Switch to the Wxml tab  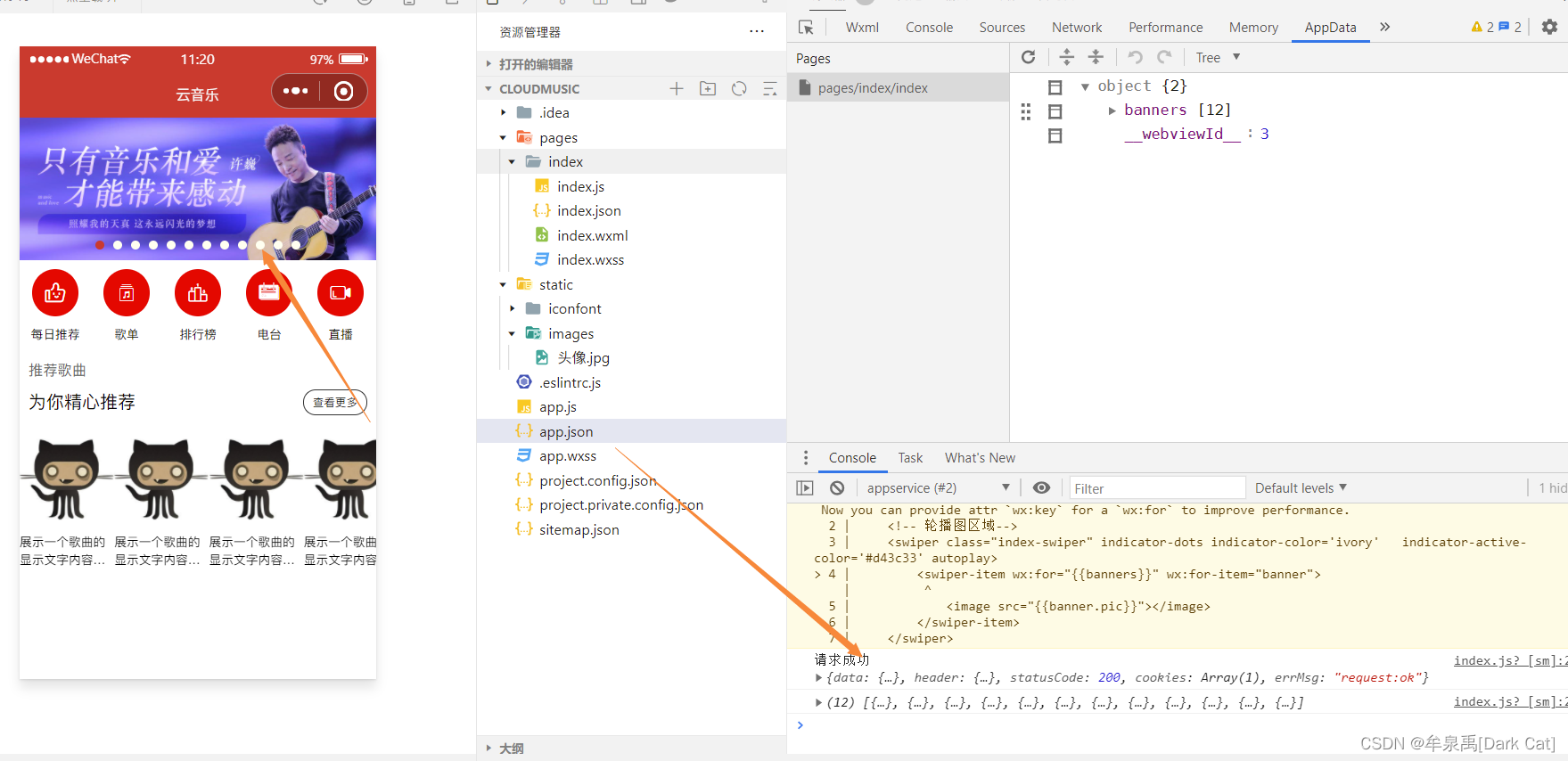pos(862,28)
